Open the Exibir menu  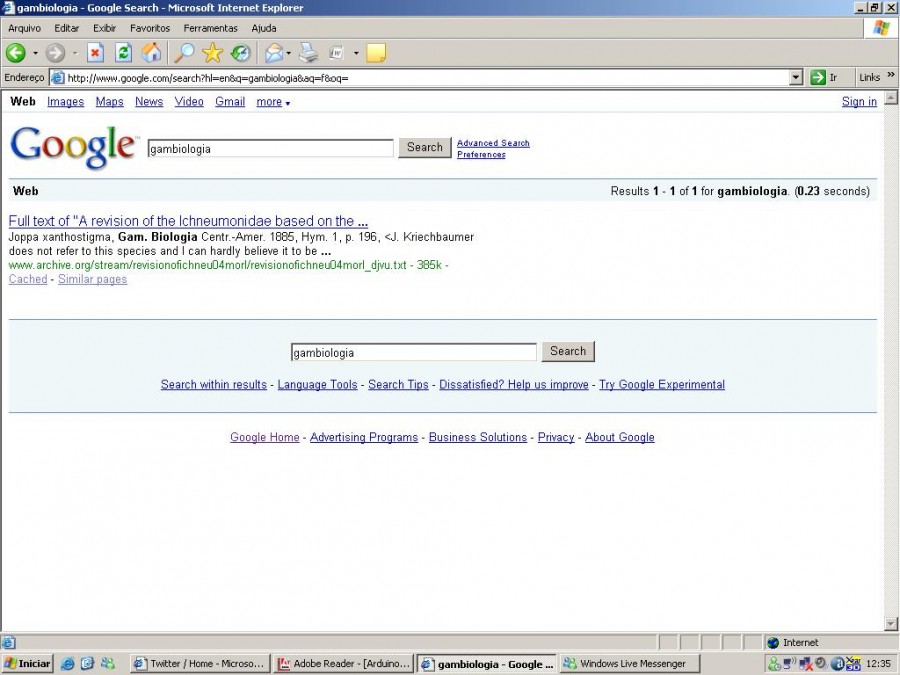pyautogui.click(x=104, y=28)
